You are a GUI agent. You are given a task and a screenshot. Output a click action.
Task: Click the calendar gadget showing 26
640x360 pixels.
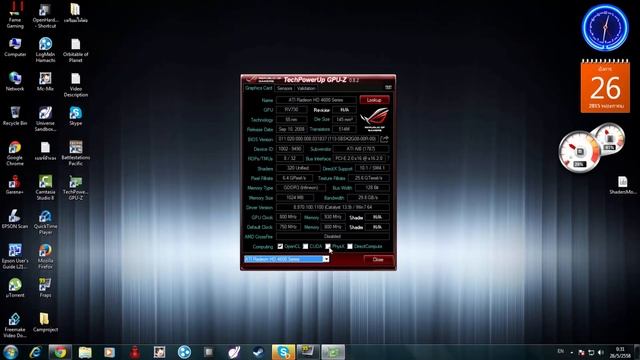(605, 86)
